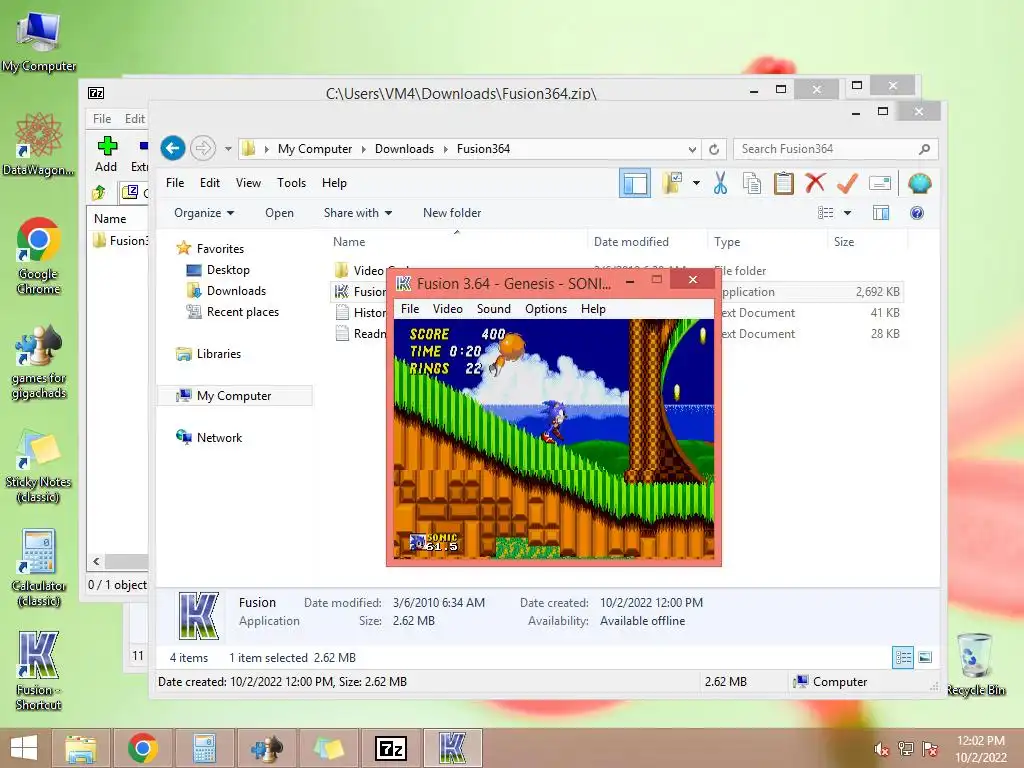Viewport: 1024px width, 768px height.
Task: Open the address bar history dropdown
Action: click(x=692, y=150)
